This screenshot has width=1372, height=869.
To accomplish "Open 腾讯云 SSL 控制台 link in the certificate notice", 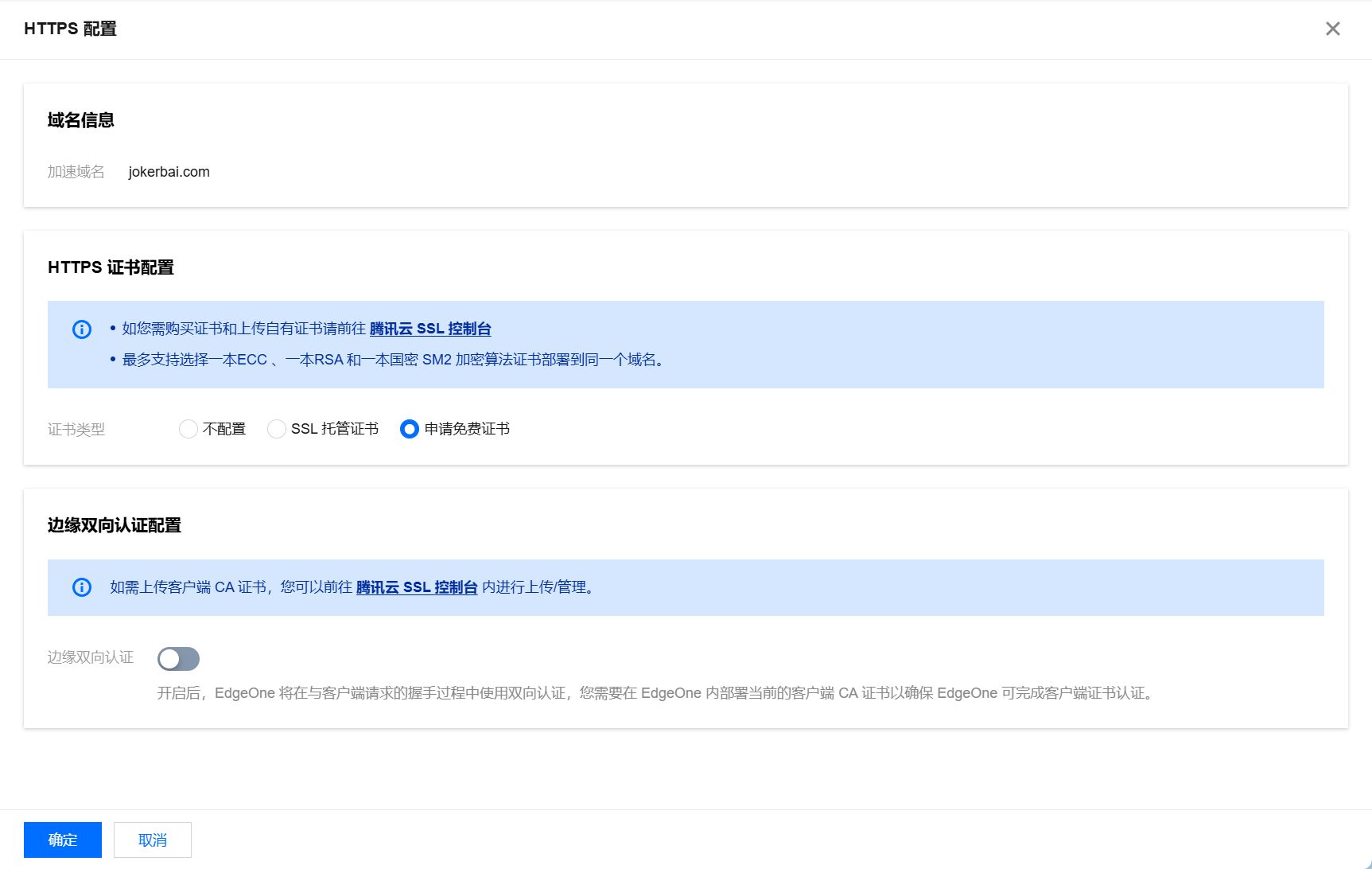I will pyautogui.click(x=430, y=329).
